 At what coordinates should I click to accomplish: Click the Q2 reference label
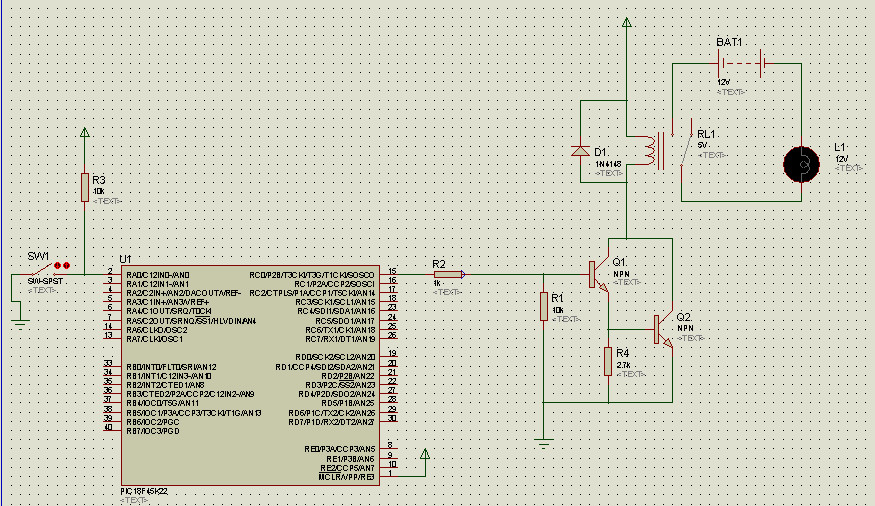[684, 317]
